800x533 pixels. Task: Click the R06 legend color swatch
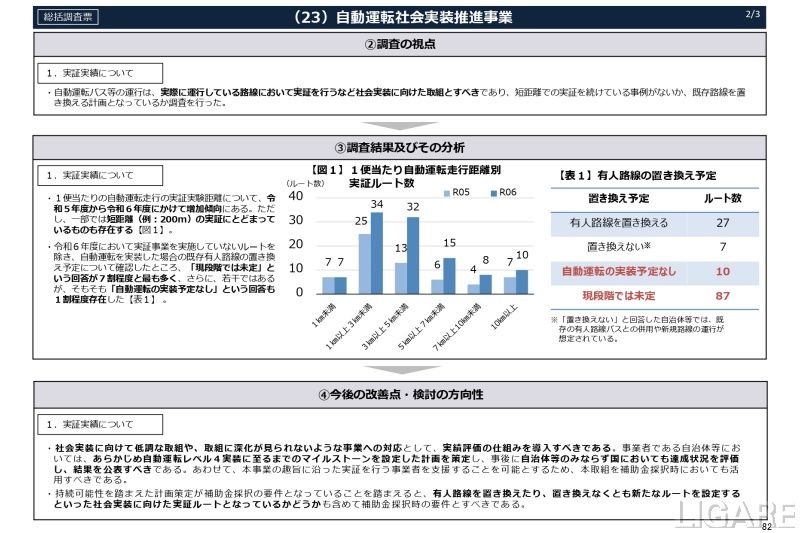pos(491,193)
